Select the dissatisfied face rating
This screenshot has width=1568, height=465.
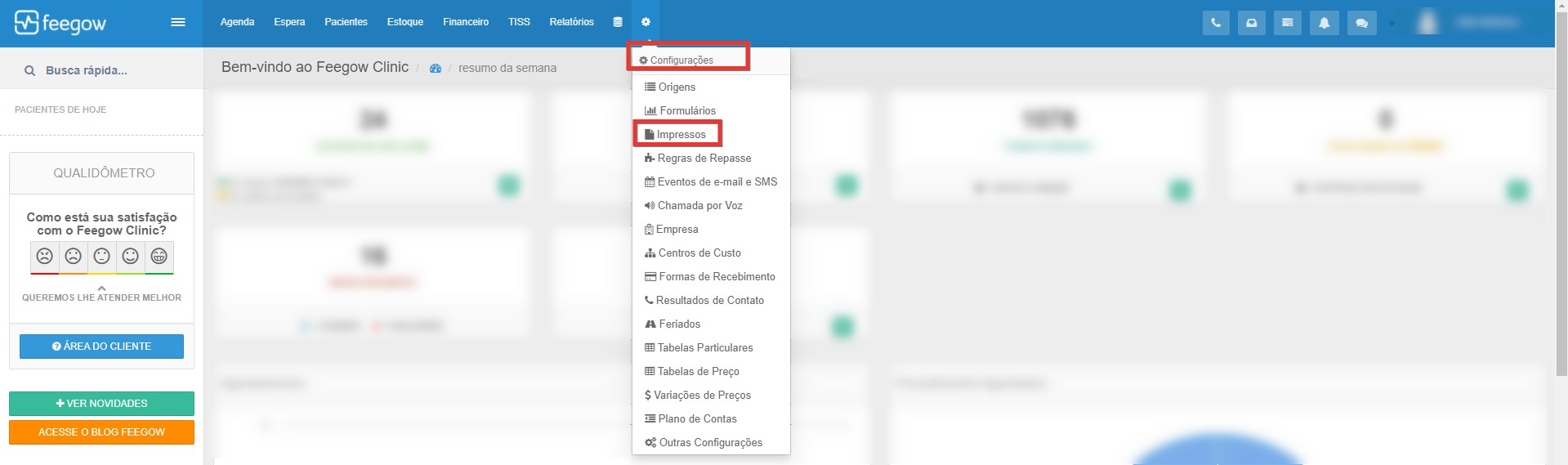click(74, 257)
